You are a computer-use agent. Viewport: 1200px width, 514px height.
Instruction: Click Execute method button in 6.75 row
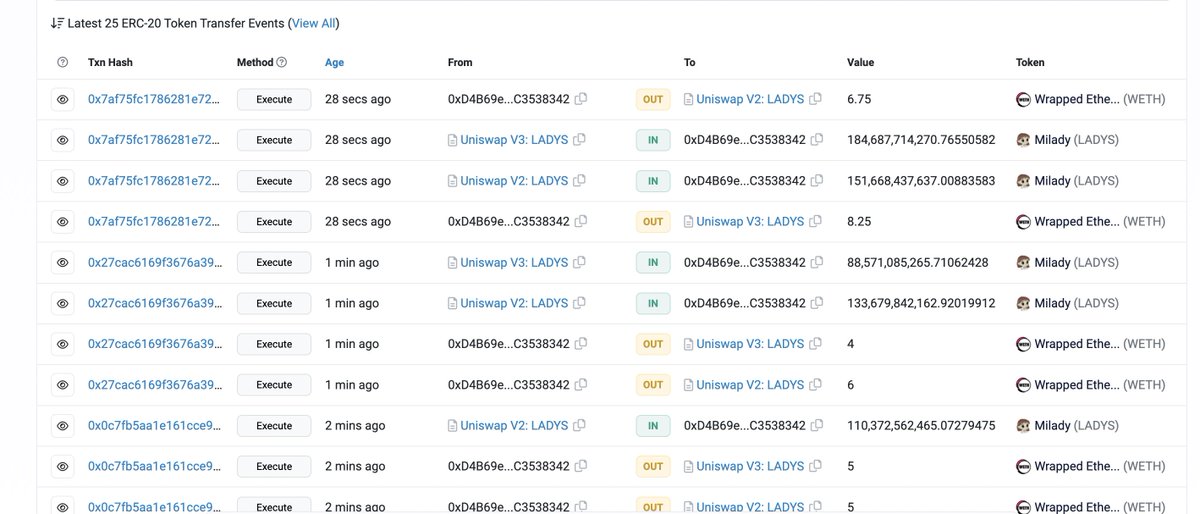pos(274,99)
